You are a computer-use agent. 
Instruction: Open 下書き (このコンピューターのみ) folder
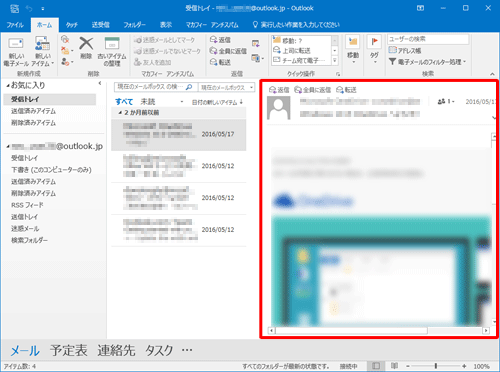[51, 170]
